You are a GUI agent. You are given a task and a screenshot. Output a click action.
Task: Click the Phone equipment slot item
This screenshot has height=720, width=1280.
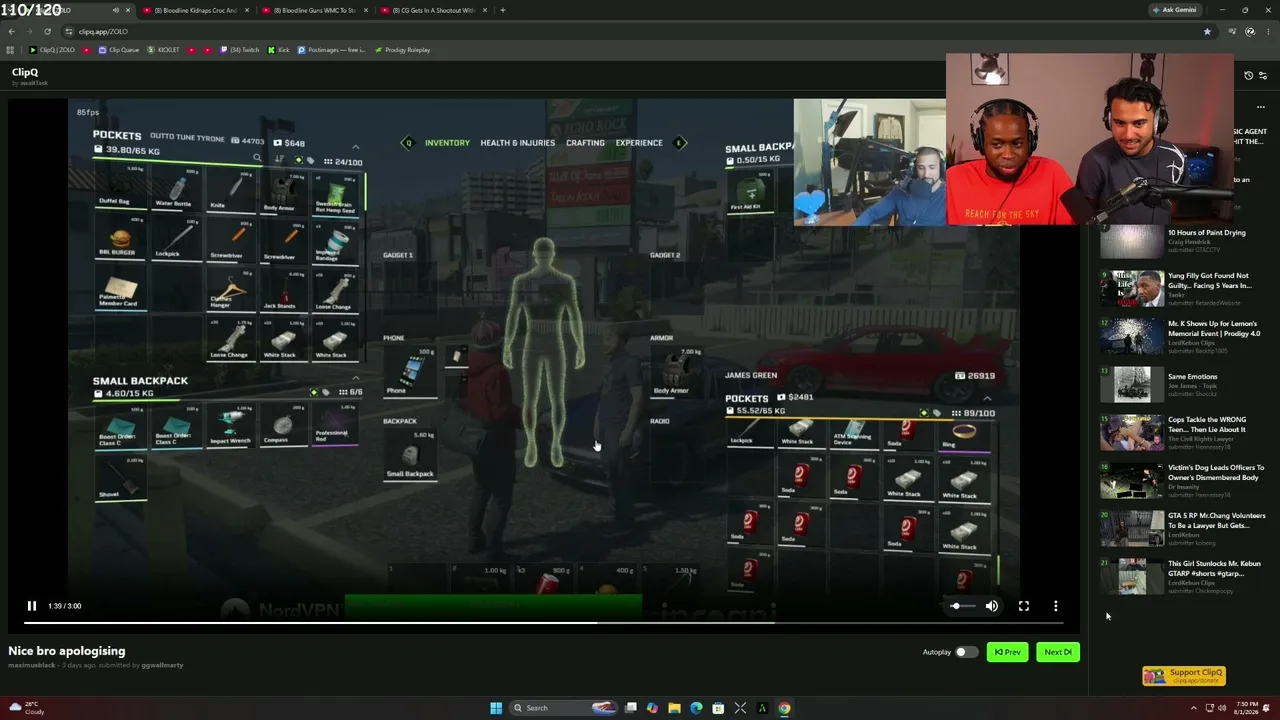point(410,372)
